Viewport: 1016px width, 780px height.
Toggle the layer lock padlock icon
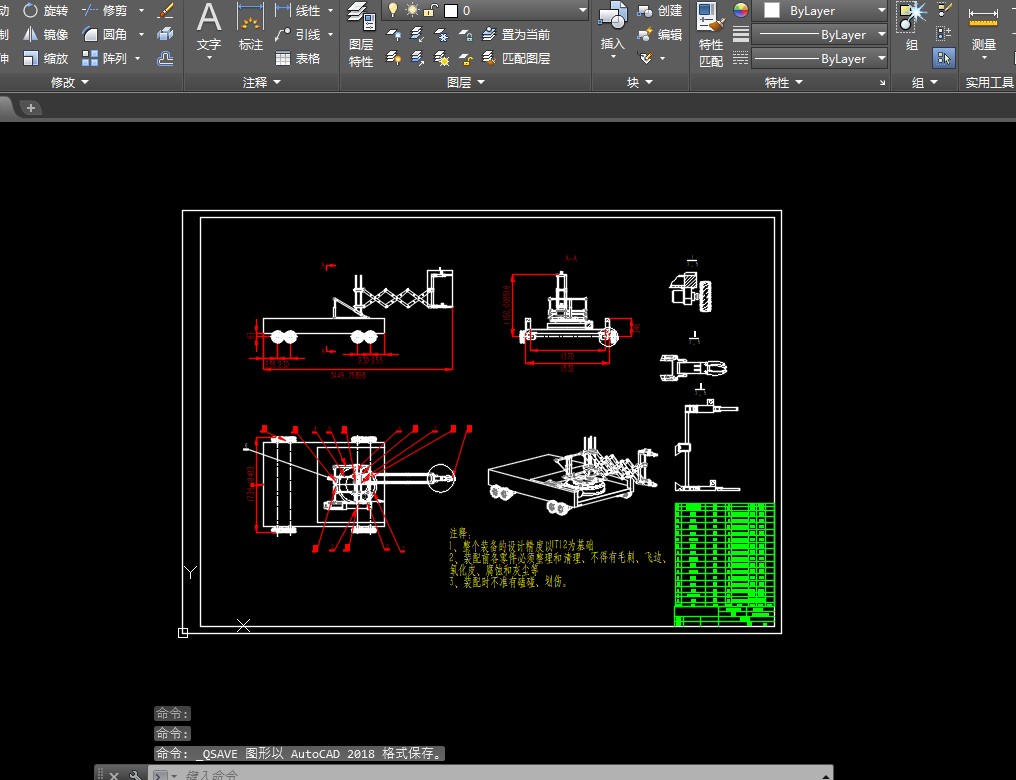point(430,10)
